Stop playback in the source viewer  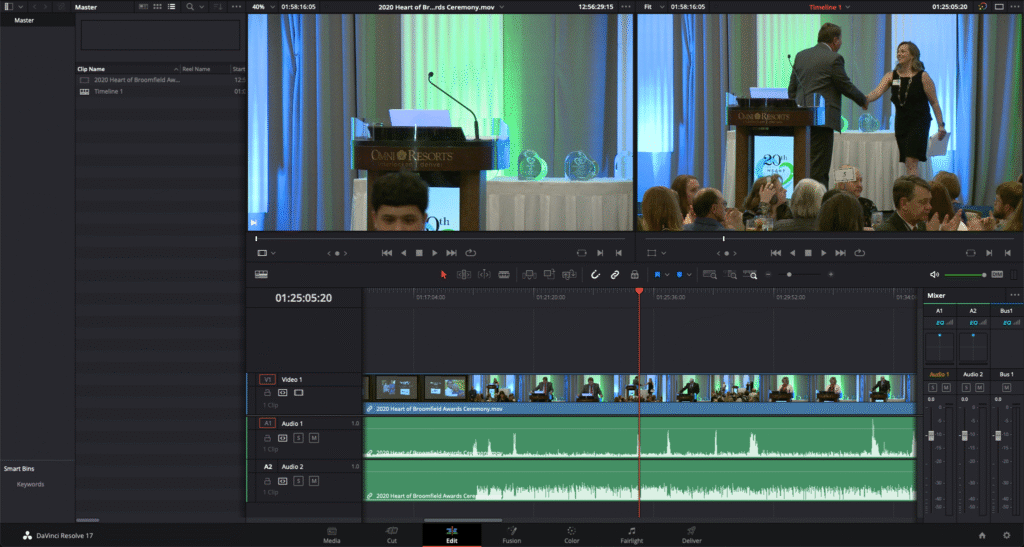tap(419, 253)
